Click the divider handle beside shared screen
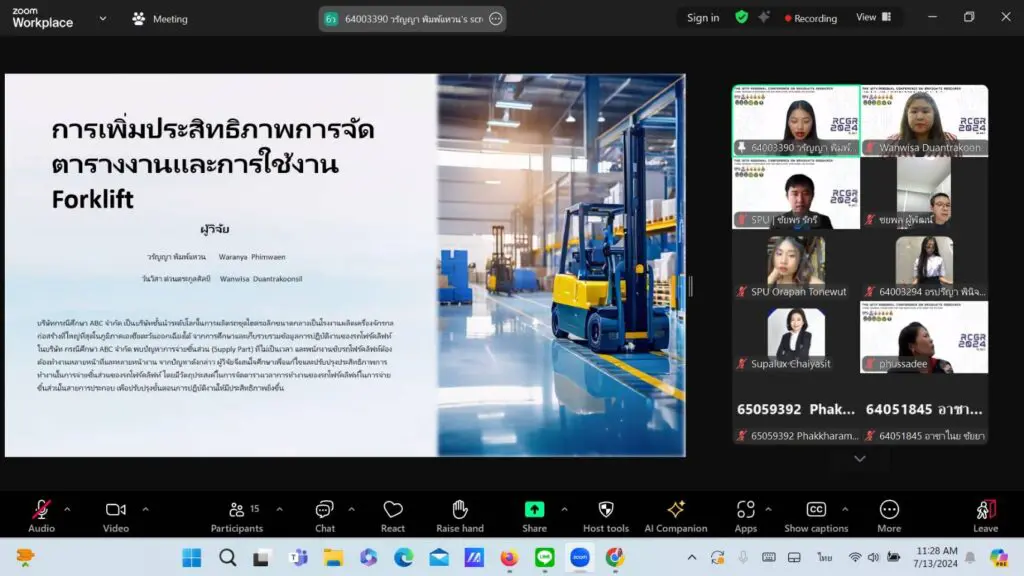The image size is (1024, 576). pos(690,286)
